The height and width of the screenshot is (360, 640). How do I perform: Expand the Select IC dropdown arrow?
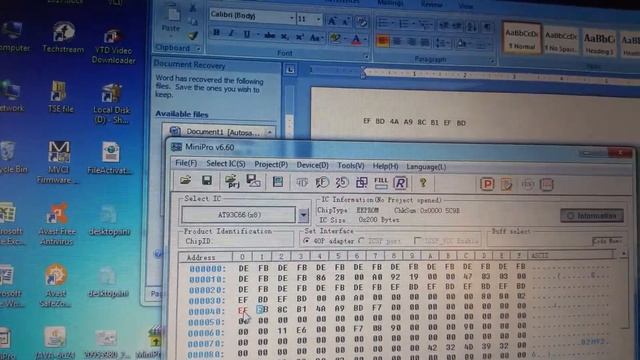(303, 215)
